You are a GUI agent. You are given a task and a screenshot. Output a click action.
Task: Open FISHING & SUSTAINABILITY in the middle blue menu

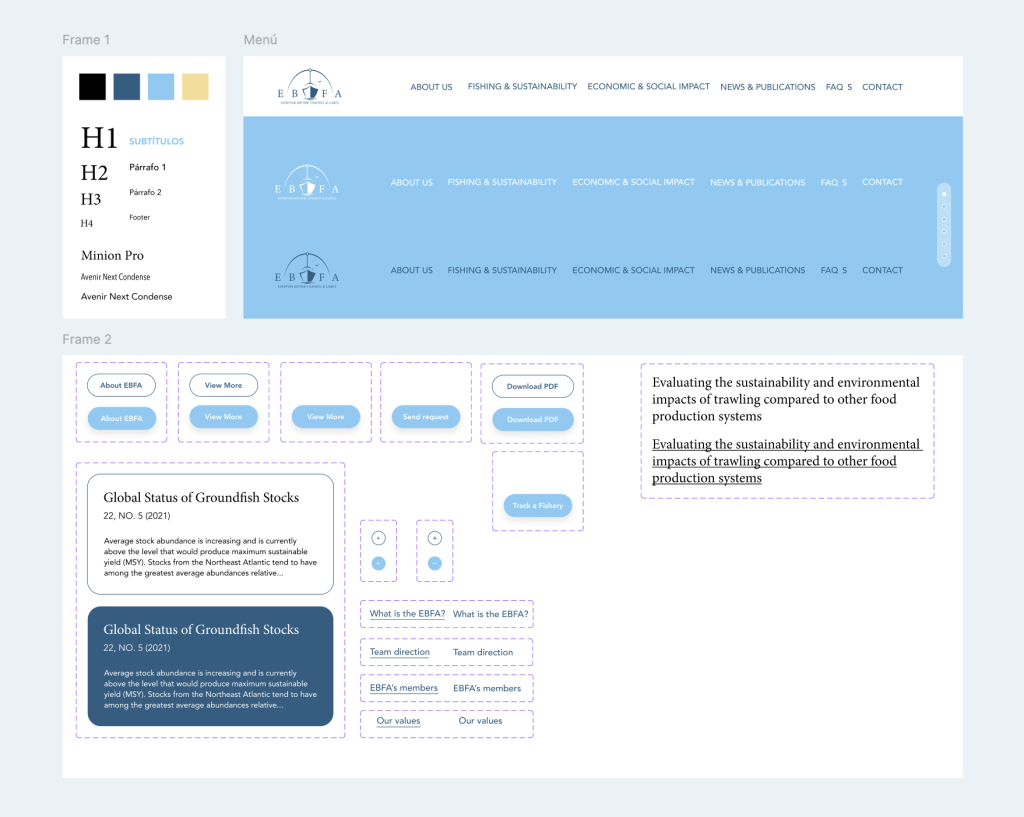pyautogui.click(x=502, y=183)
